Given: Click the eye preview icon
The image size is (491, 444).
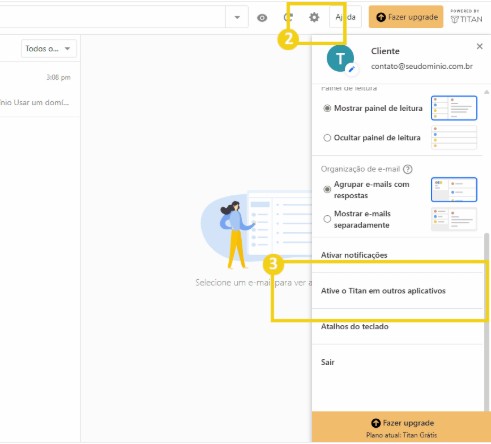Looking at the screenshot, I should [x=262, y=18].
